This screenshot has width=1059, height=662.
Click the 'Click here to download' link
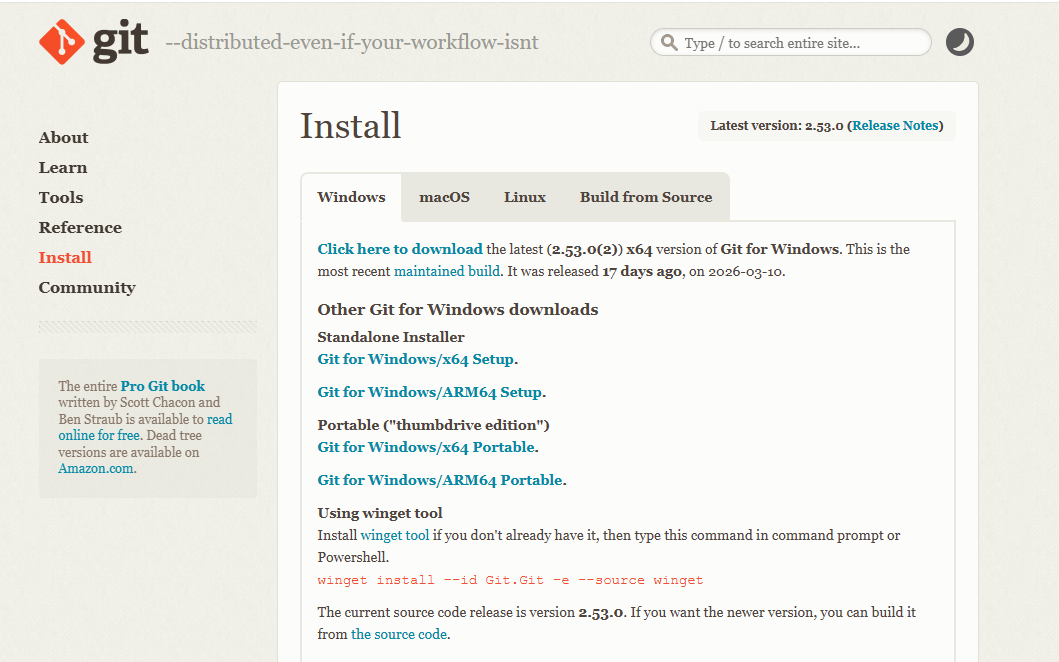pyautogui.click(x=400, y=249)
